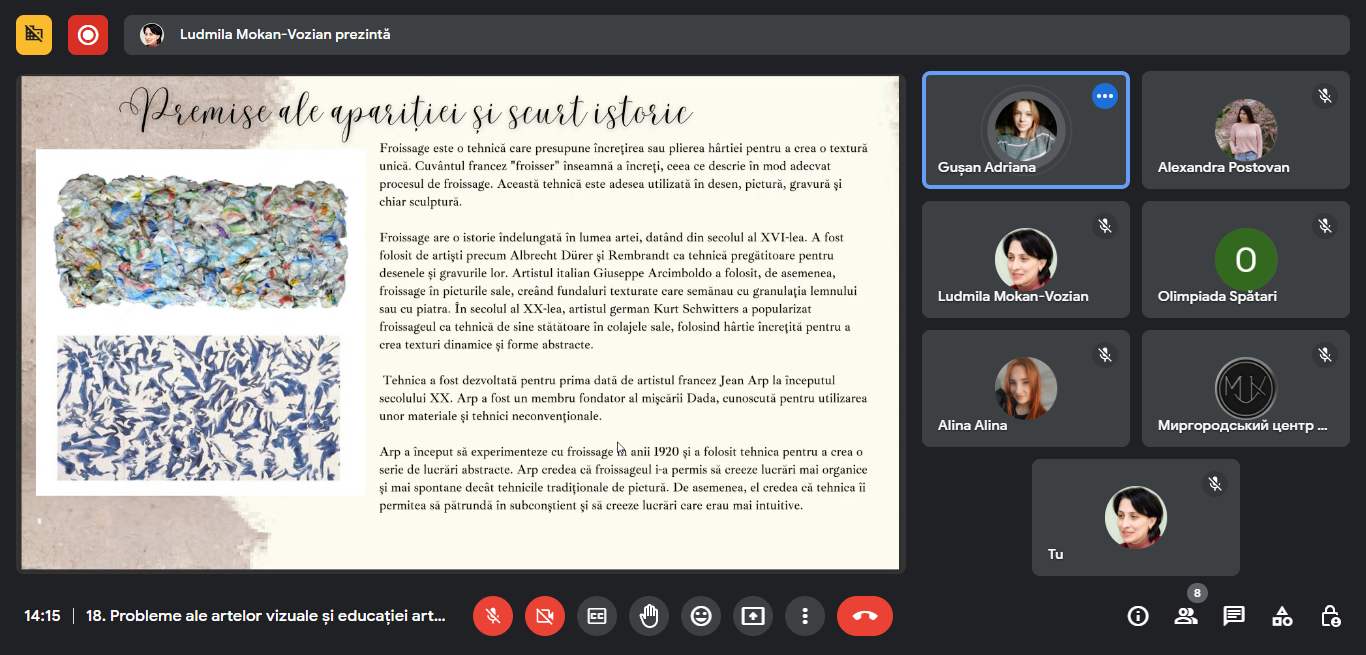Leave the call with red button

[865, 616]
